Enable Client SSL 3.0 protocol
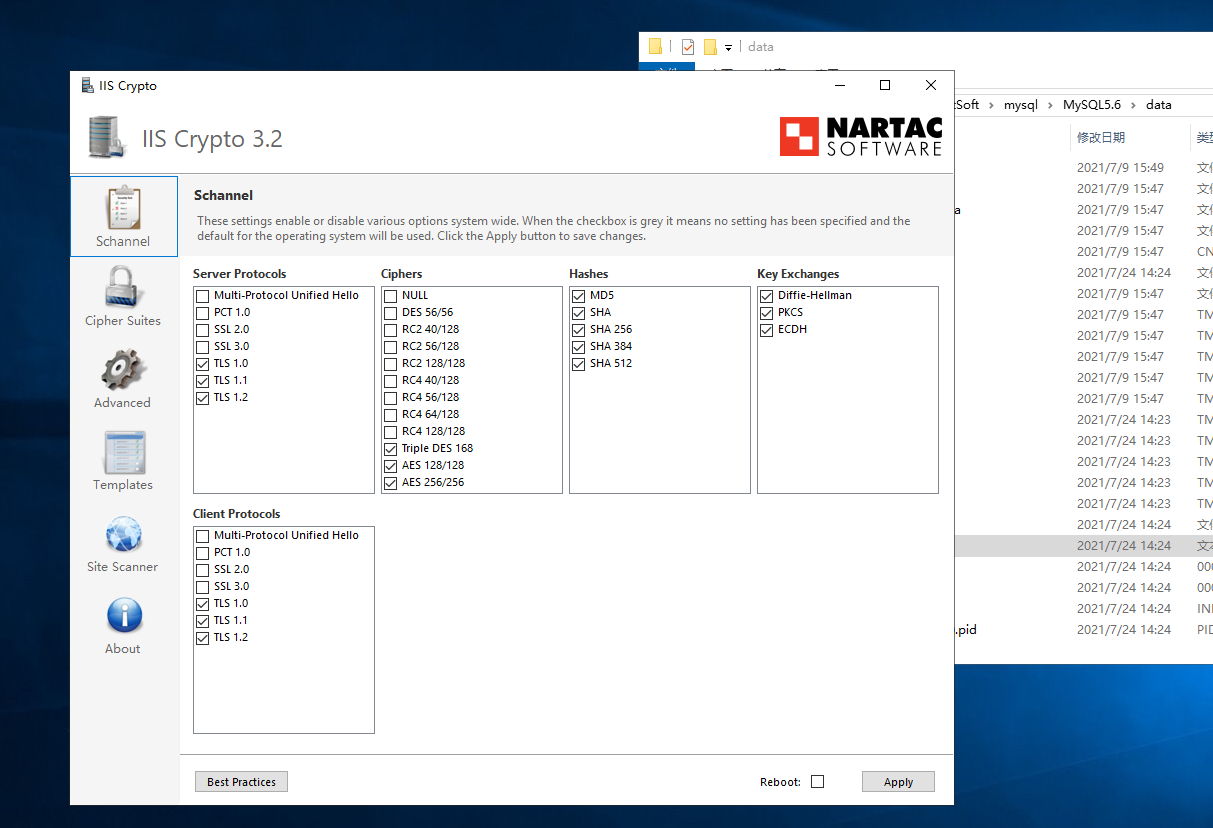Image resolution: width=1213 pixels, height=828 pixels. [203, 587]
